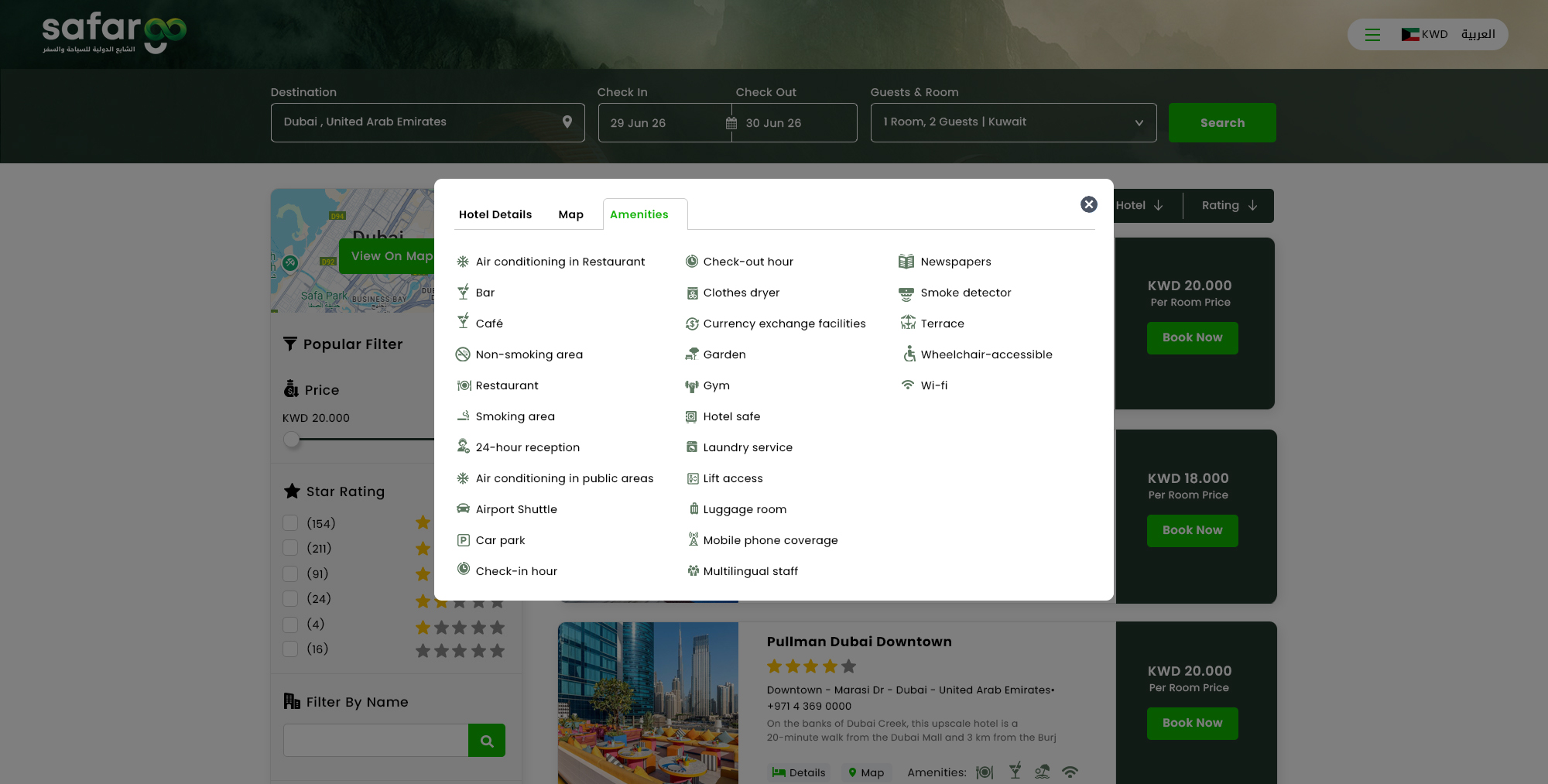The image size is (1548, 784).
Task: Toggle the checkbox labeled (16)
Action: (x=291, y=649)
